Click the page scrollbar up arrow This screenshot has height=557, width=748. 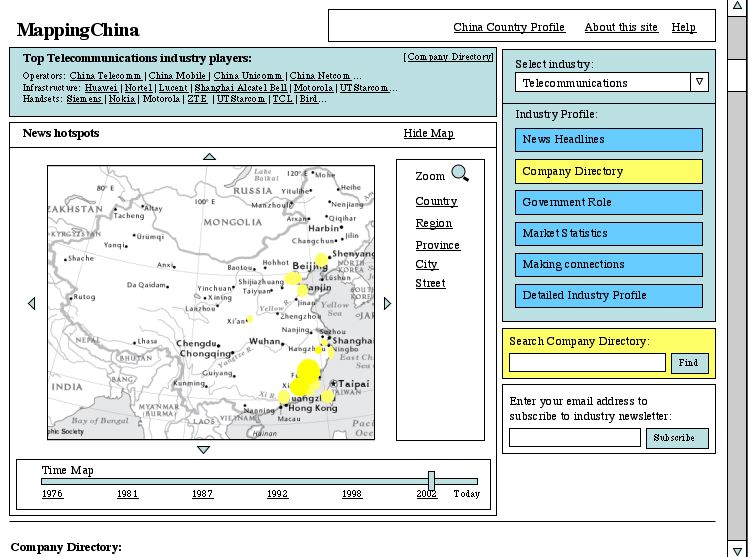coord(737,5)
